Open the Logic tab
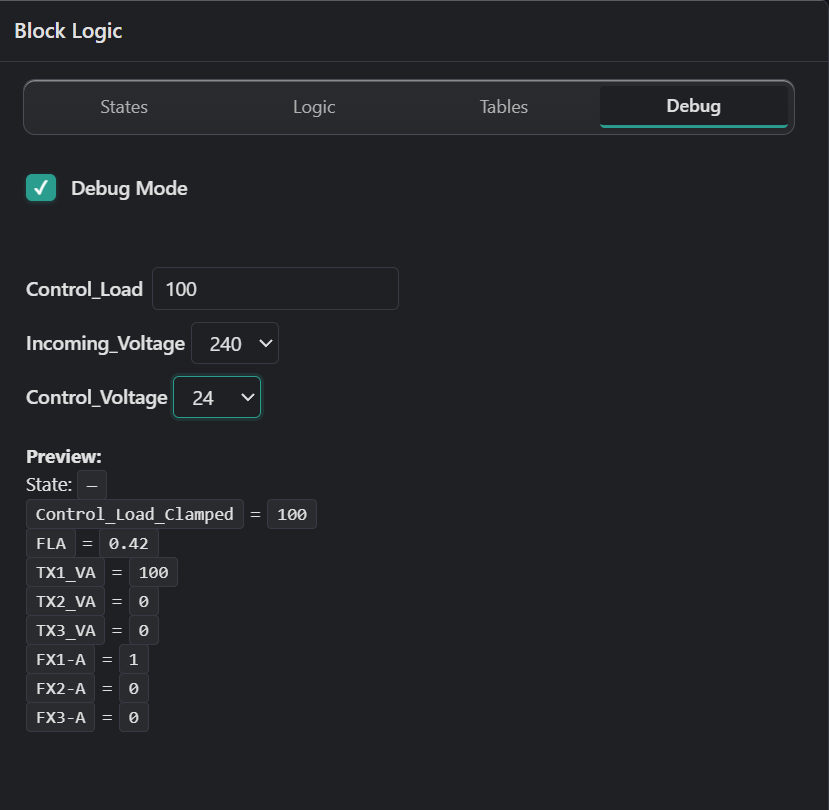This screenshot has width=829, height=810. pos(314,107)
